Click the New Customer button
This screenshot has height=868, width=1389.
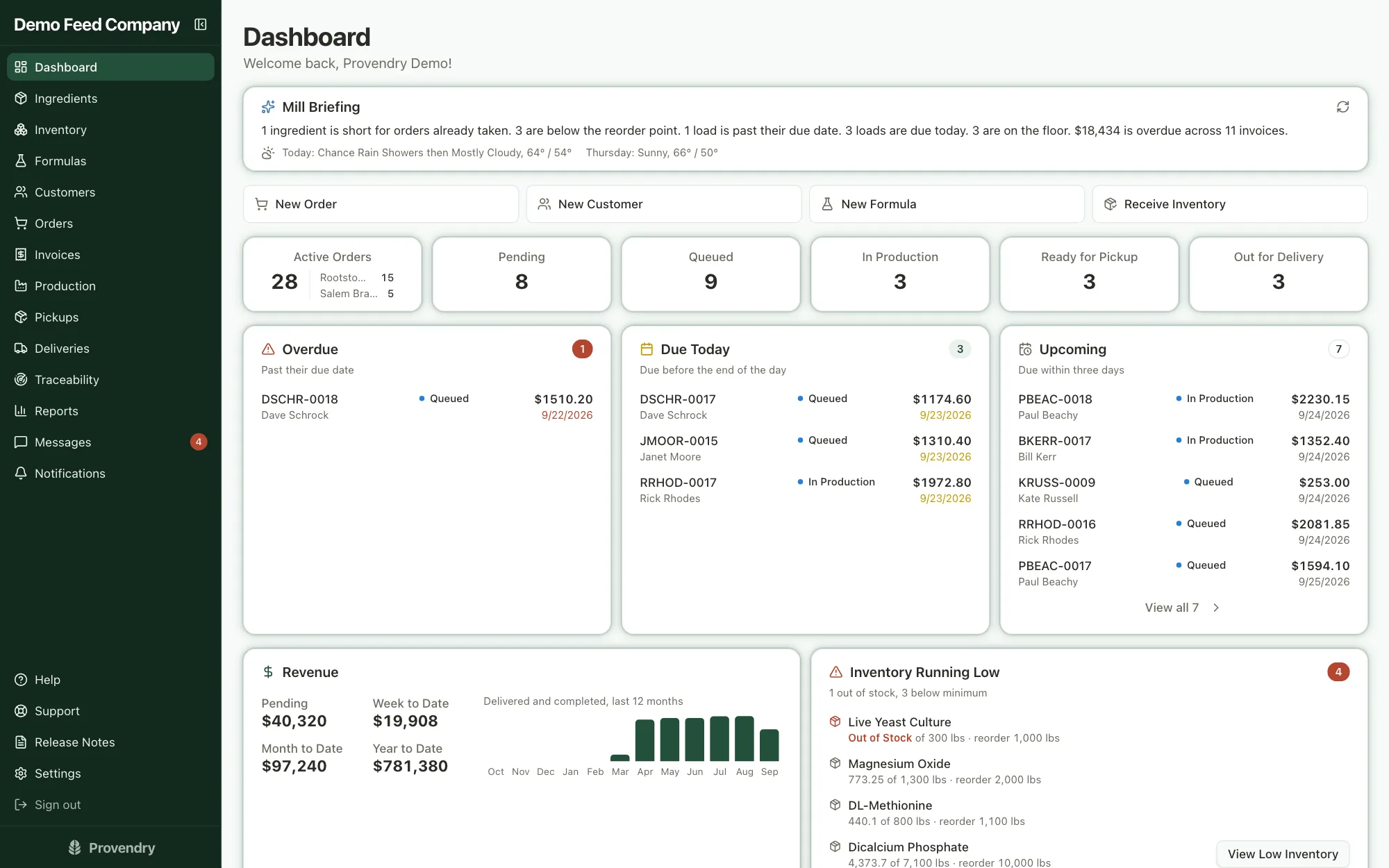[664, 204]
